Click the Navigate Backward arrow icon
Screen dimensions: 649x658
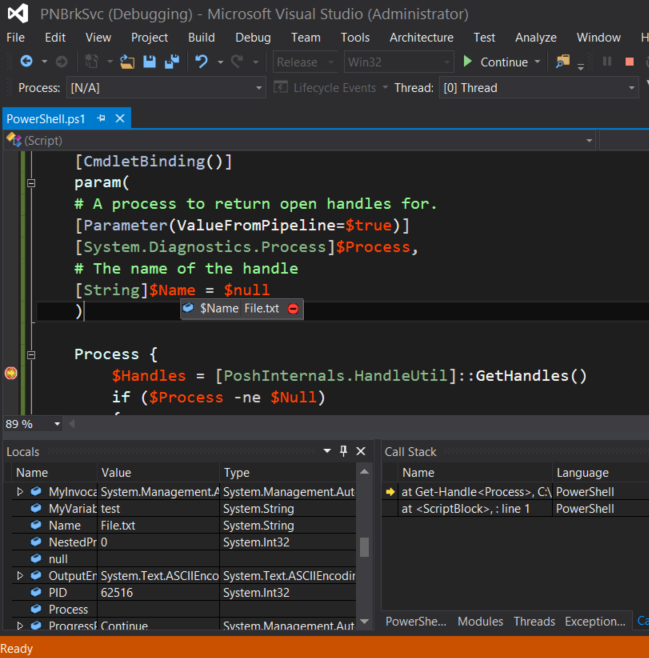(x=26, y=62)
